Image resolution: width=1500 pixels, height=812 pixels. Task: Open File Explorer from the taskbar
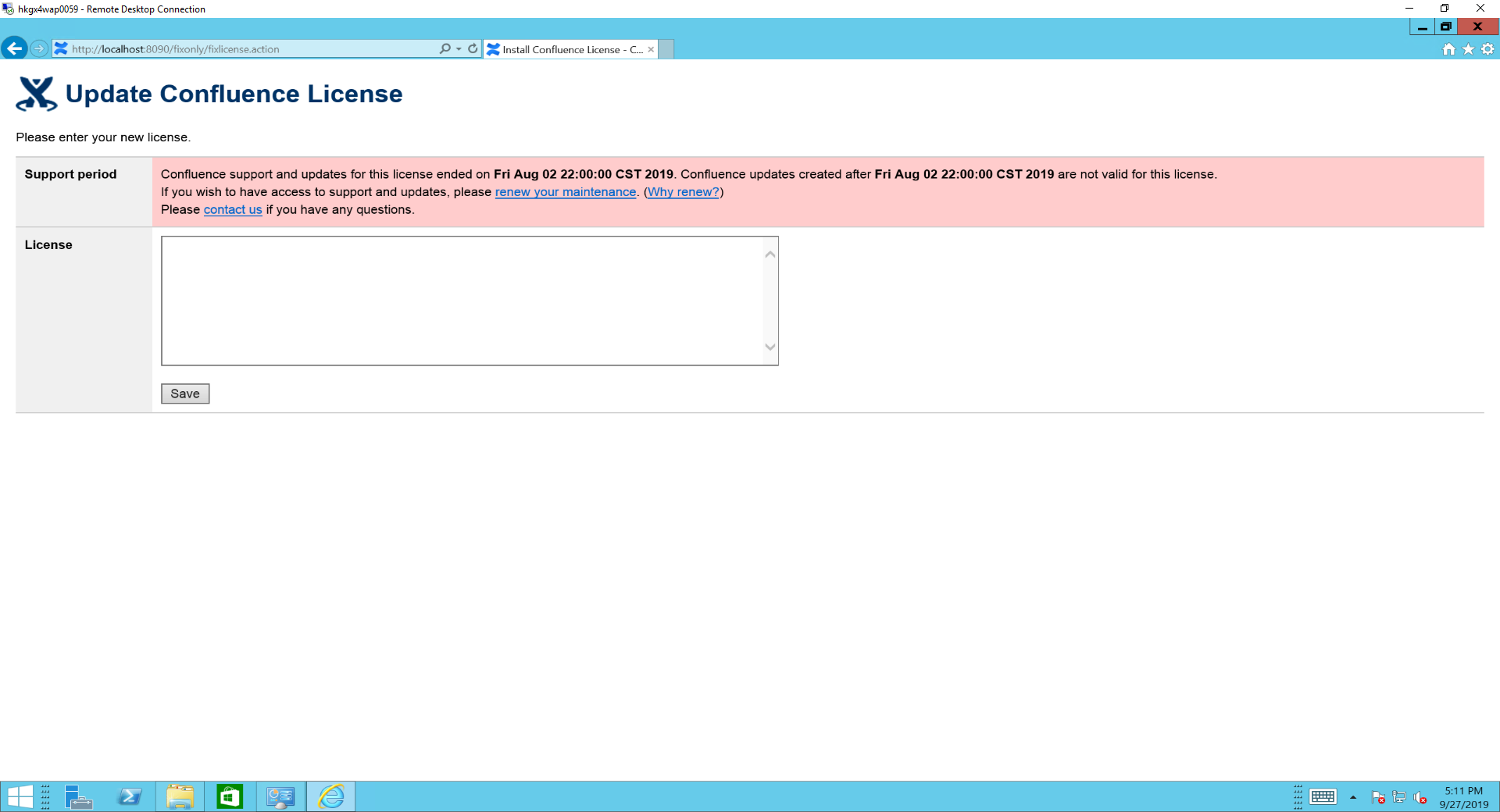click(x=180, y=796)
